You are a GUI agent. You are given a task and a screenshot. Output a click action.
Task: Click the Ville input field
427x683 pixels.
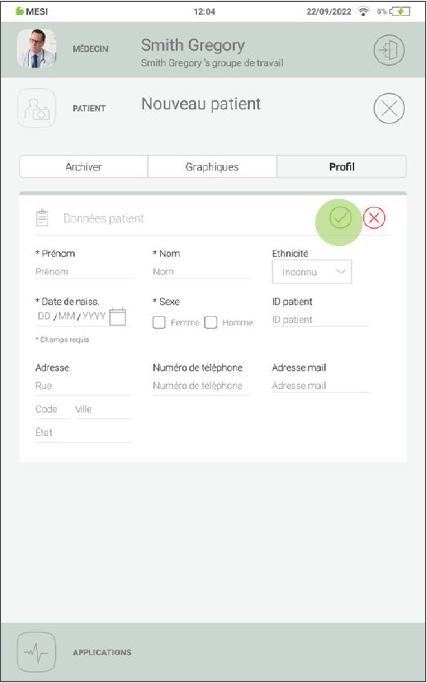(103, 409)
